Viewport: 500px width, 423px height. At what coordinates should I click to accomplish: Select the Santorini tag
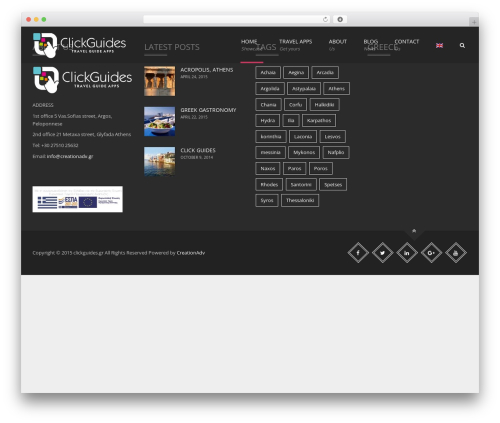point(301,184)
